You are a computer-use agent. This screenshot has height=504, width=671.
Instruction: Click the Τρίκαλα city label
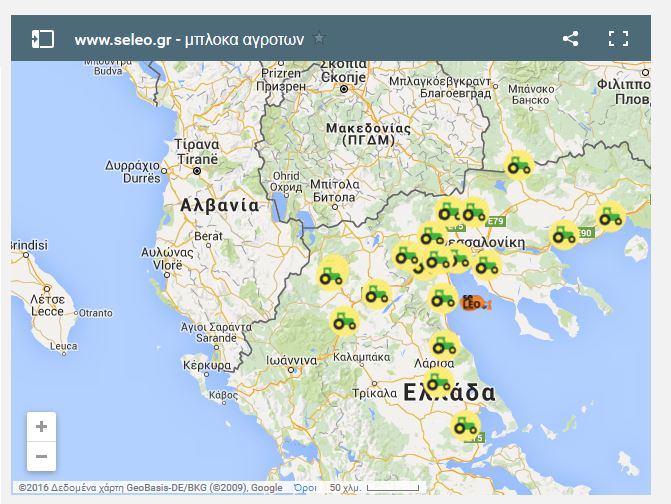(x=374, y=393)
